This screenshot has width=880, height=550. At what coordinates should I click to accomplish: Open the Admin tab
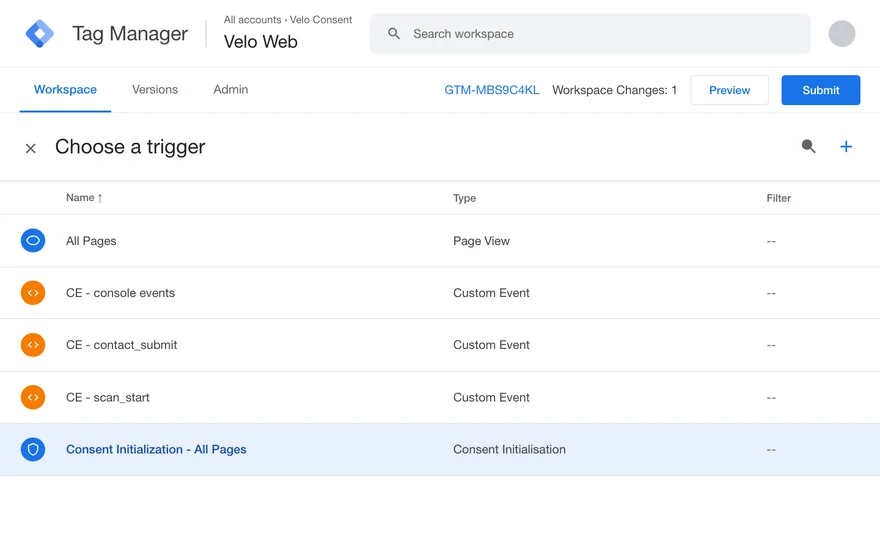tap(231, 90)
